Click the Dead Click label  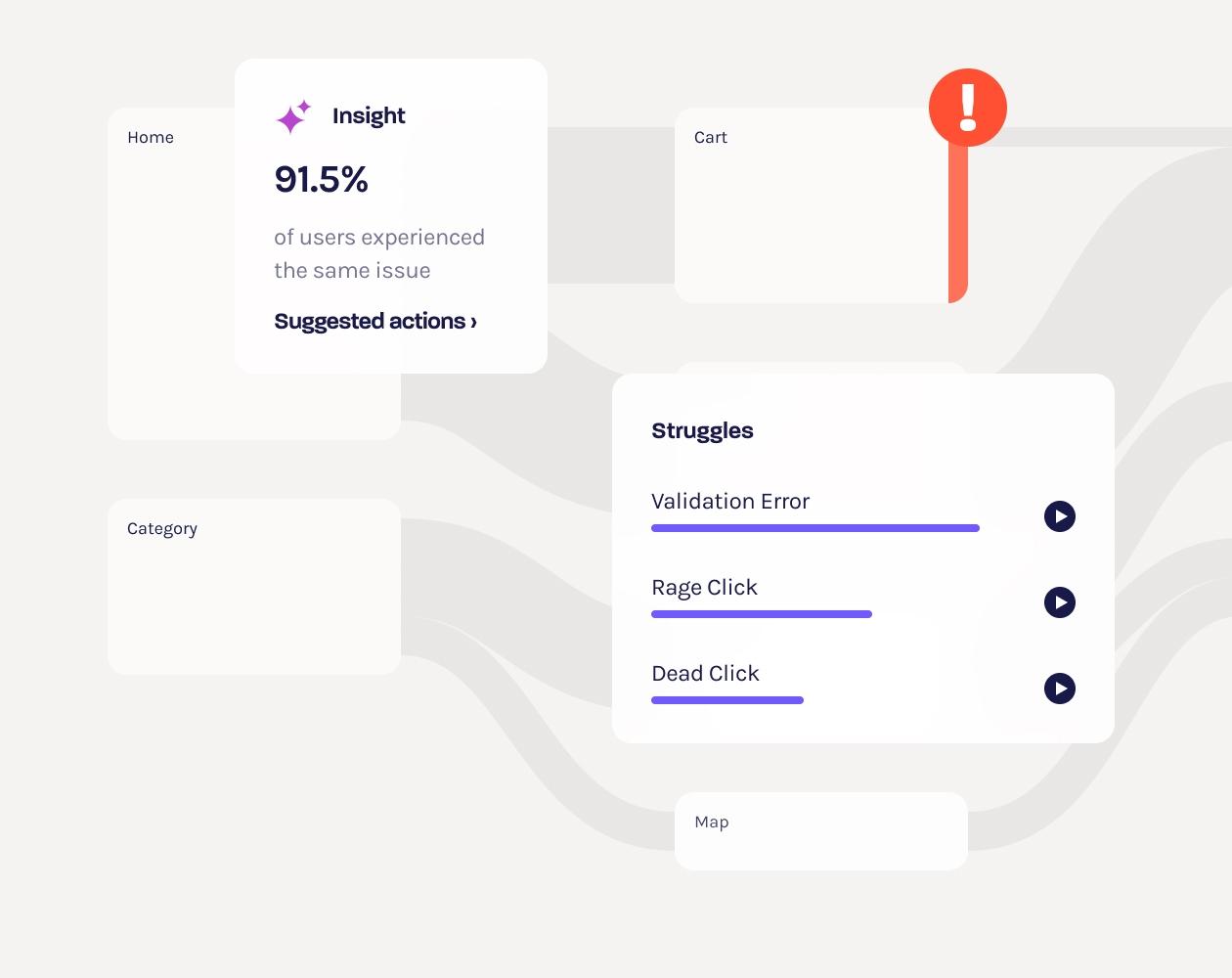[x=705, y=674]
